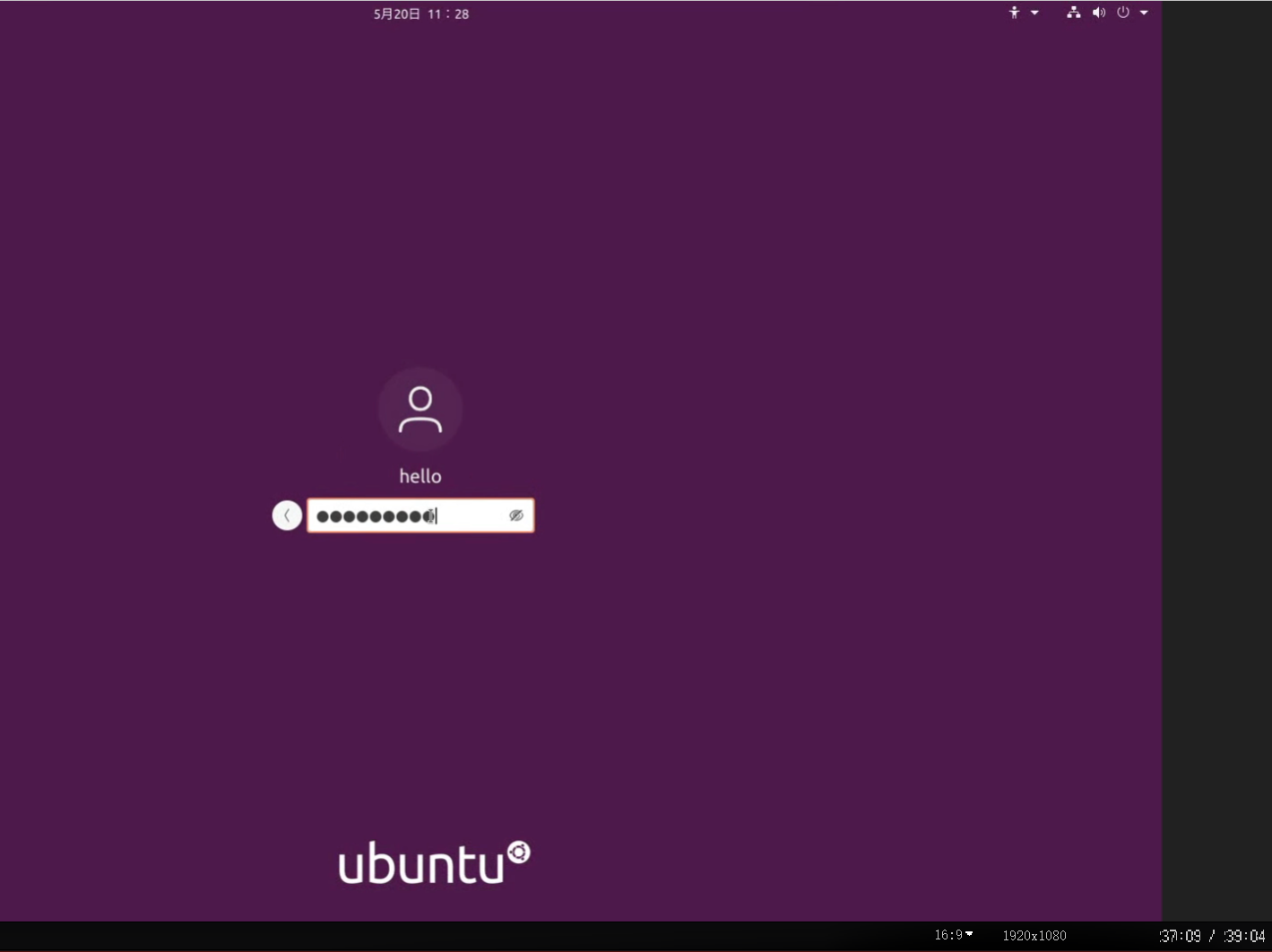Click the hello user avatar
The width and height of the screenshot is (1272, 952).
tap(420, 410)
